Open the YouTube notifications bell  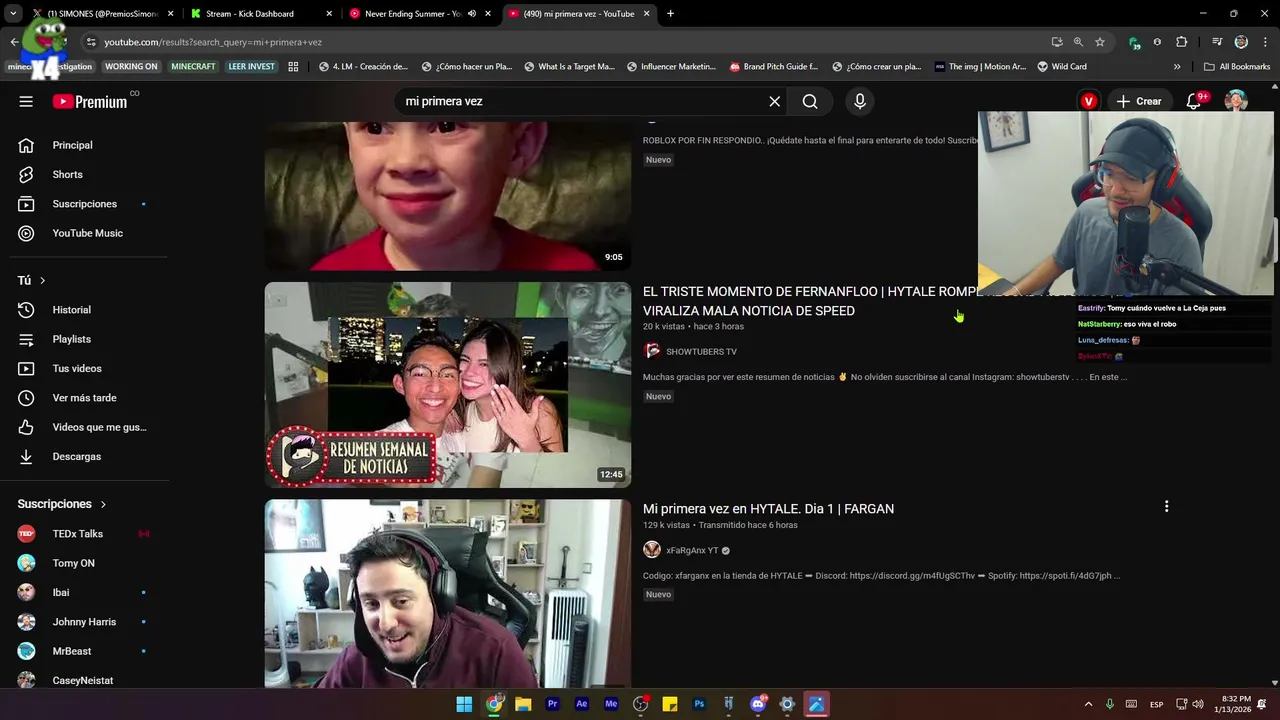click(1194, 101)
